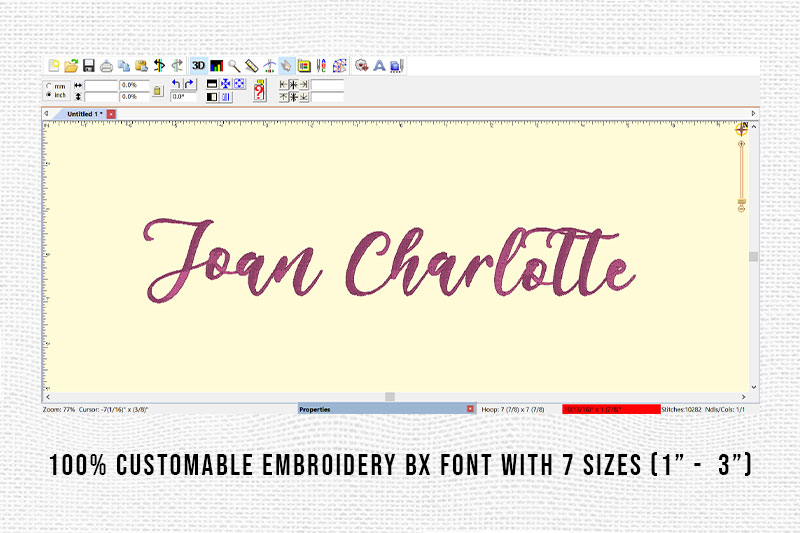Open the hoop preferences icon
The width and height of the screenshot is (800, 533).
click(x=304, y=66)
